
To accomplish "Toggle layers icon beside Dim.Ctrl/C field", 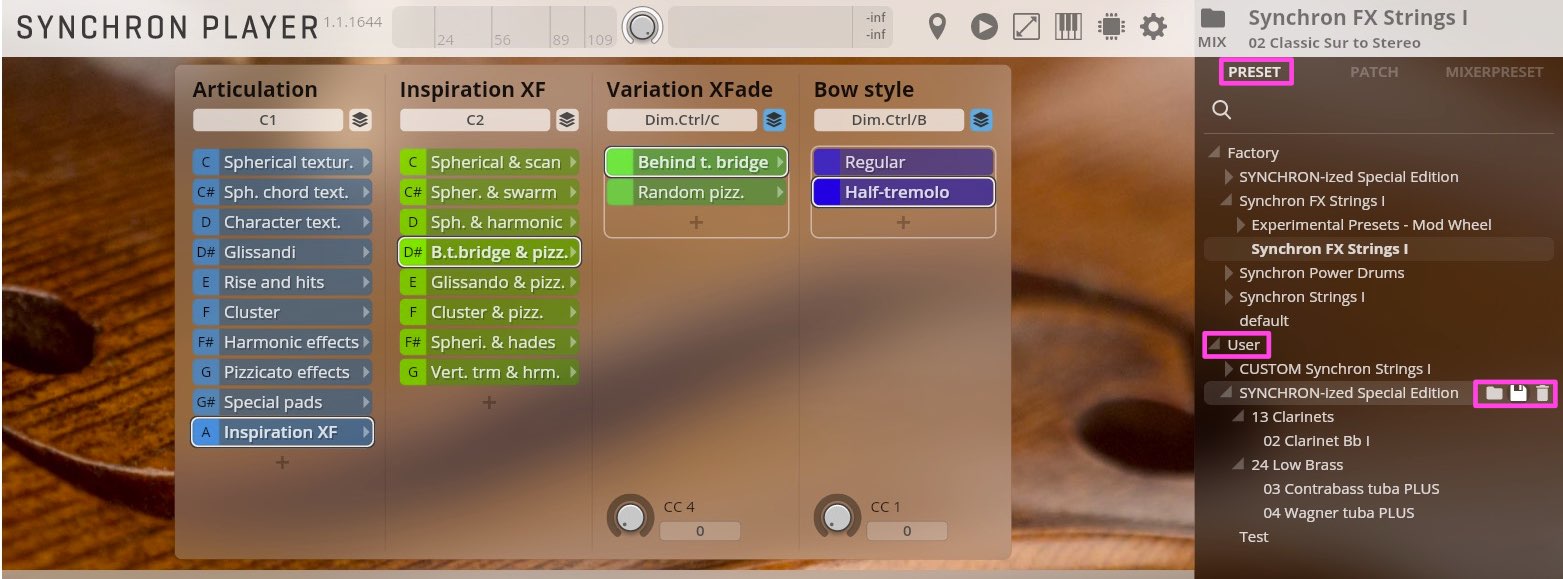I will click(774, 120).
